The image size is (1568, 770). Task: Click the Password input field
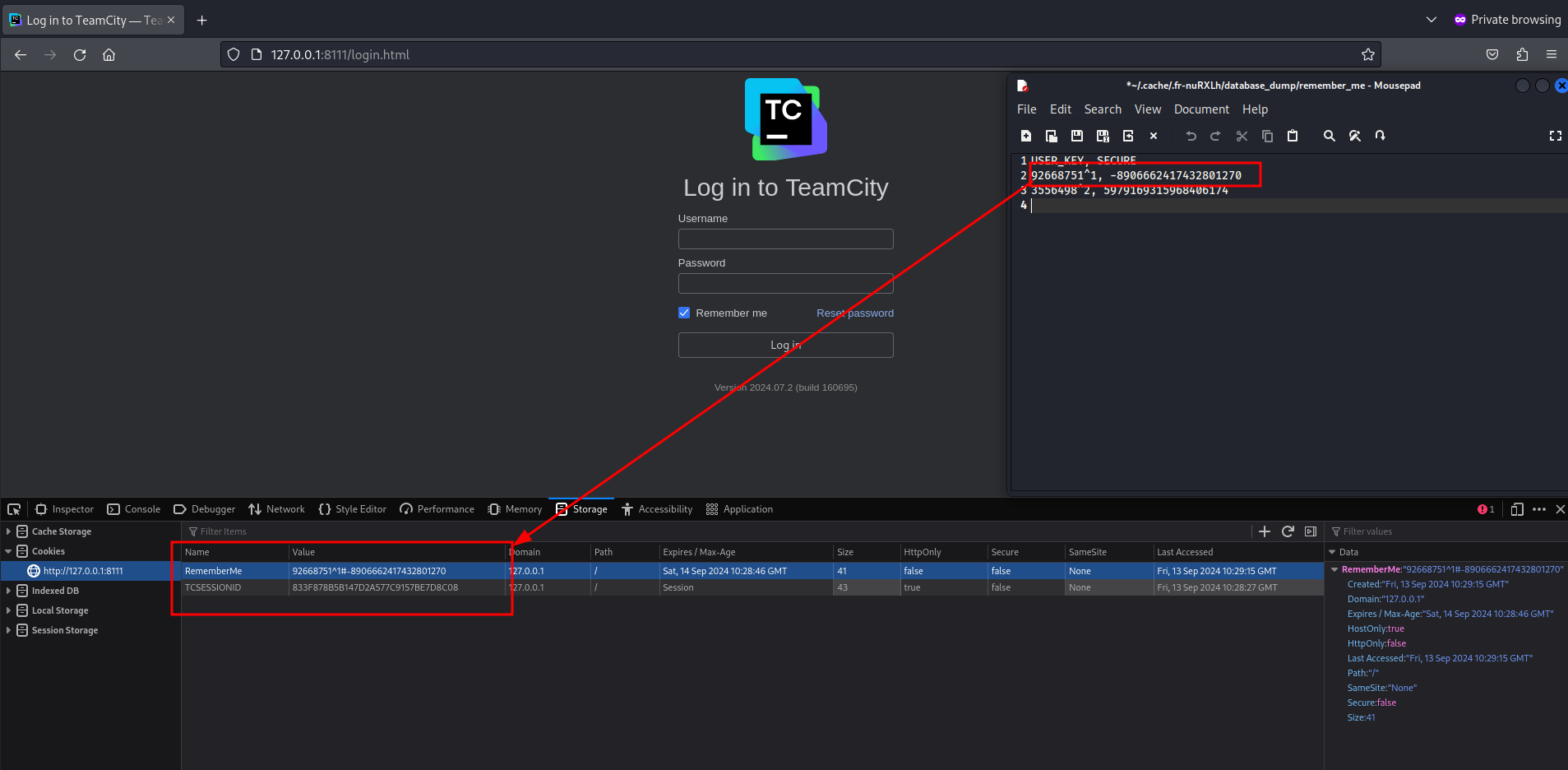pyautogui.click(x=786, y=283)
